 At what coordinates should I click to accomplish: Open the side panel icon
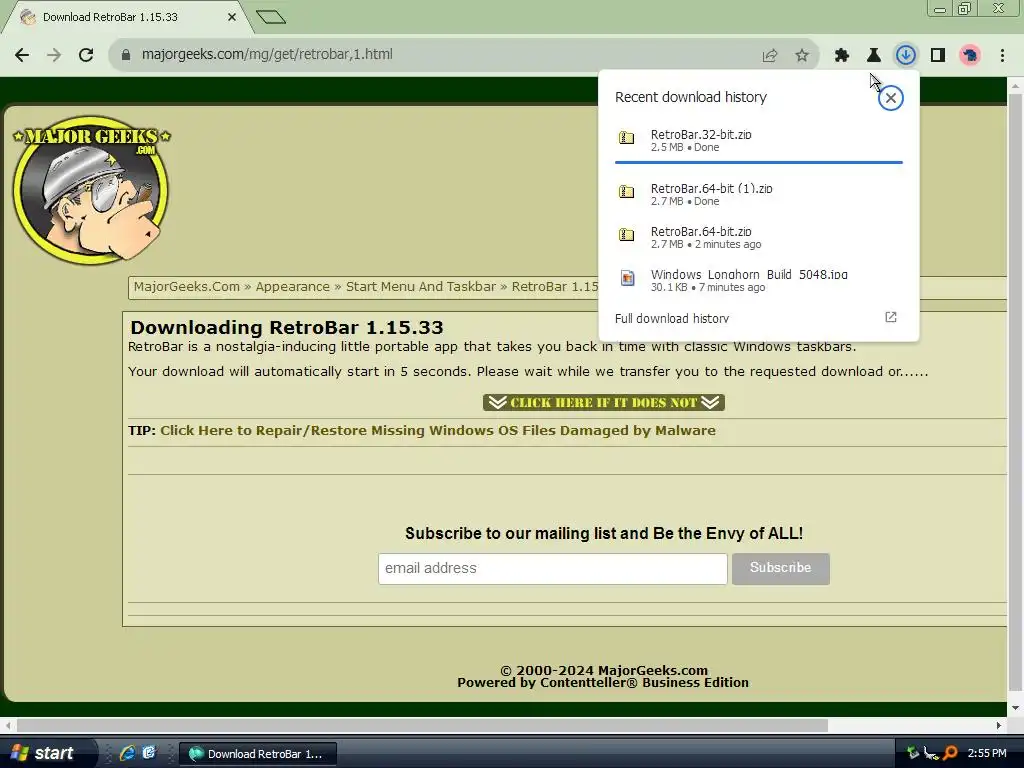pyautogui.click(x=938, y=56)
